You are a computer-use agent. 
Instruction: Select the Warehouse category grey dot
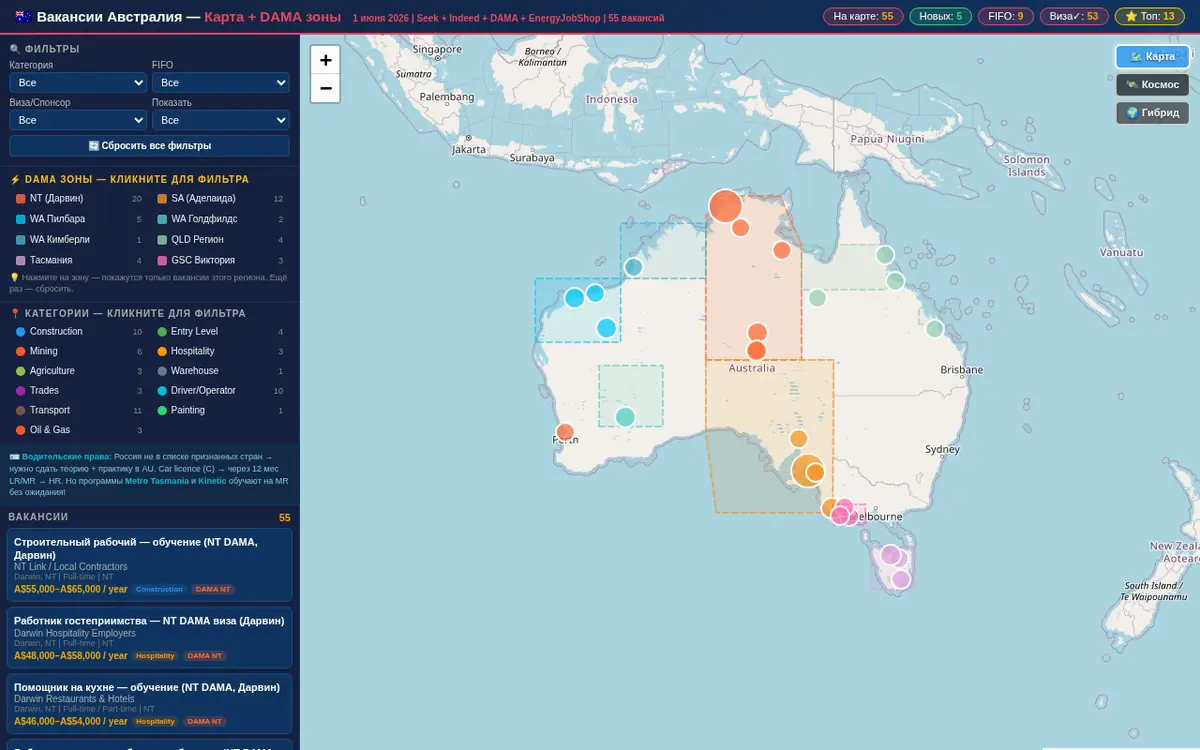click(162, 371)
